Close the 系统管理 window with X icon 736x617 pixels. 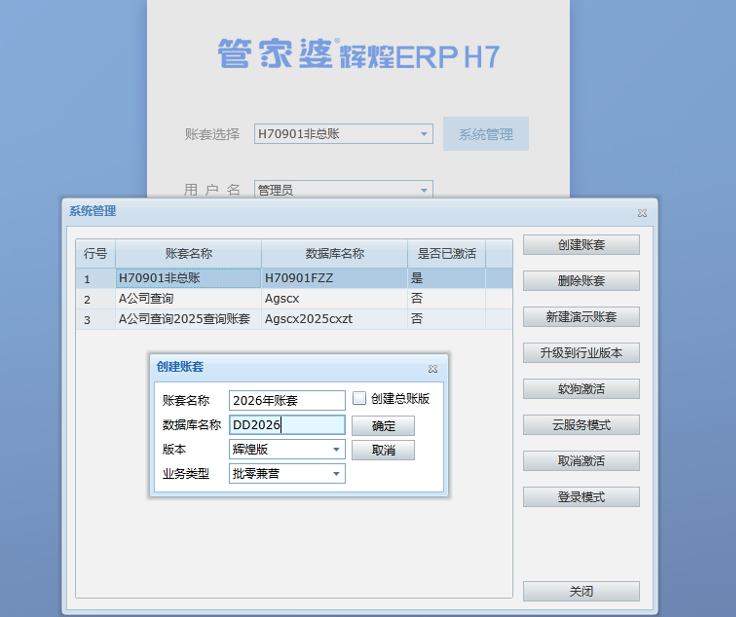pyautogui.click(x=642, y=213)
